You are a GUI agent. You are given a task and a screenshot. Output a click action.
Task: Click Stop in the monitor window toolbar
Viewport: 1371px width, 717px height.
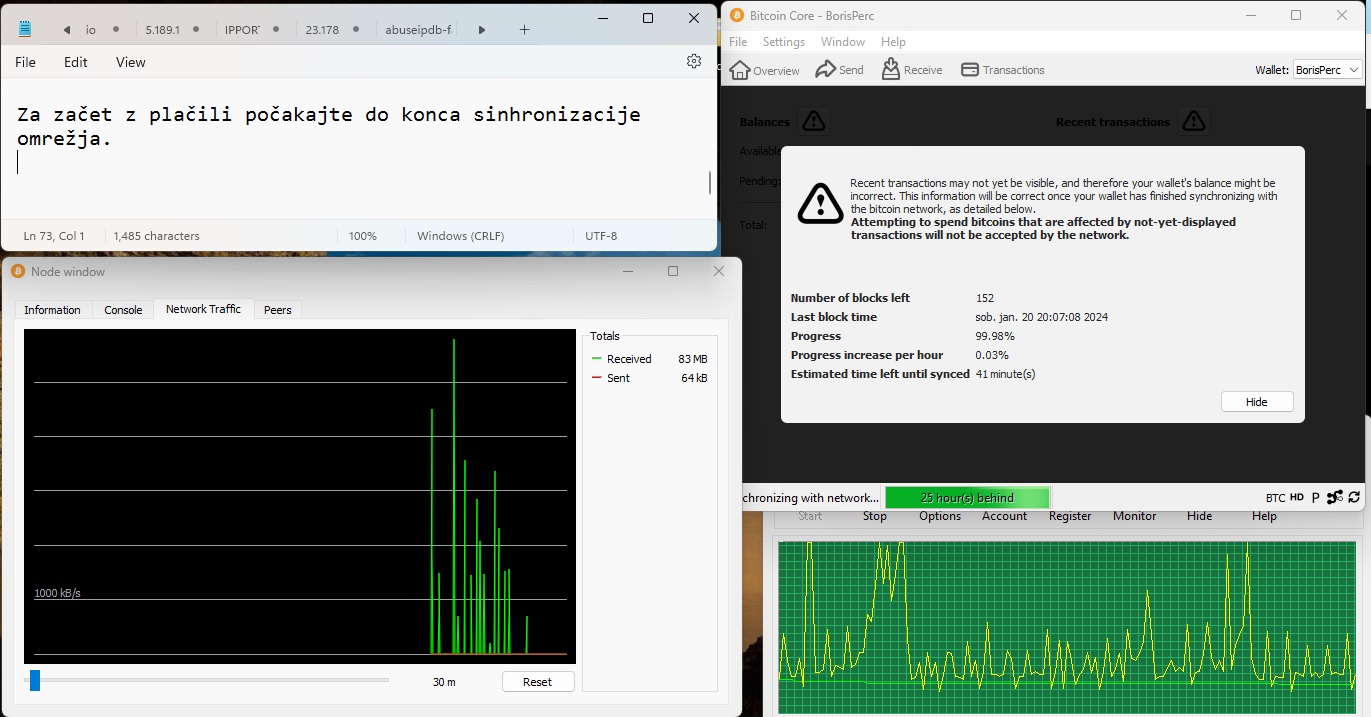[875, 516]
